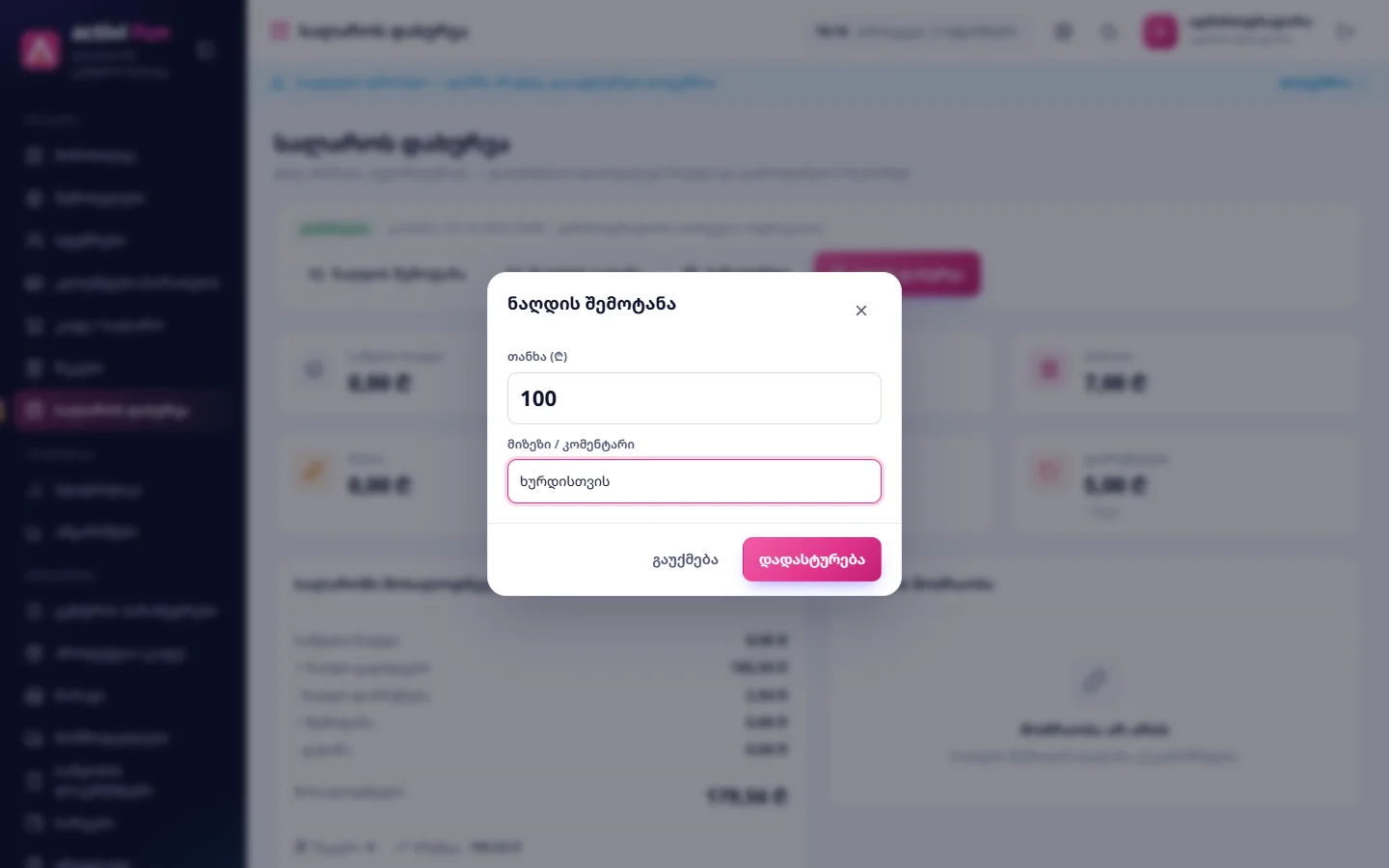Click the pink A app logo
The height and width of the screenshot is (868, 1389).
click(41, 50)
